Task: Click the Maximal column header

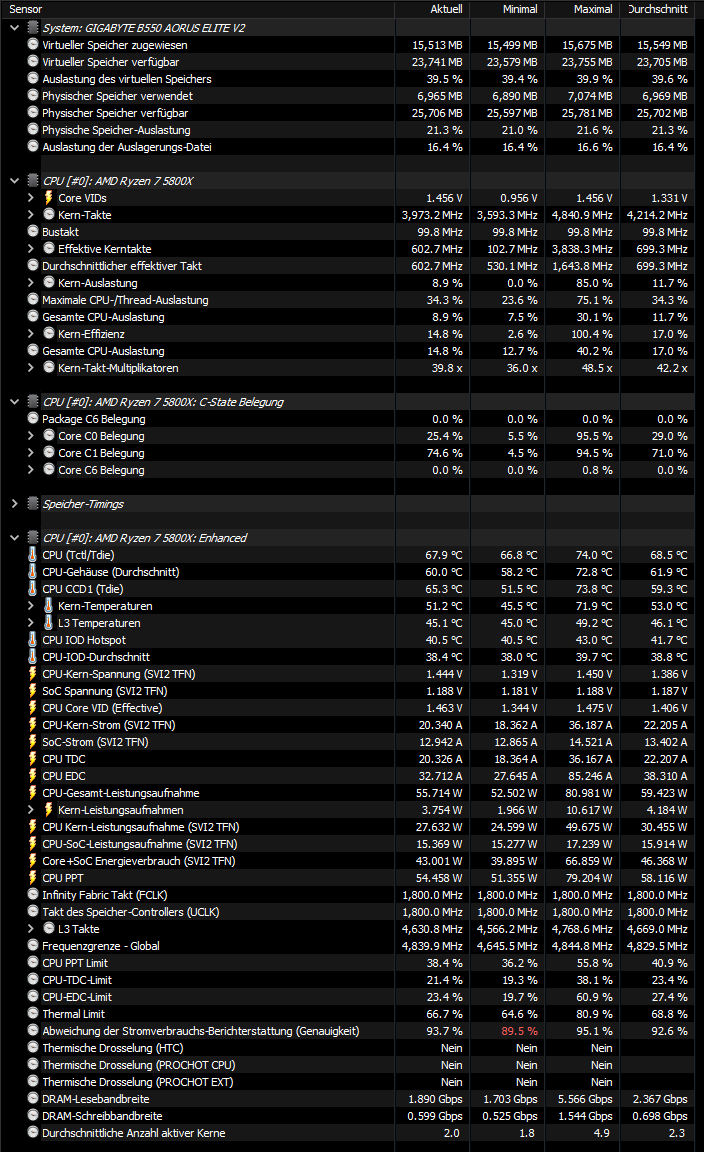Action: click(582, 9)
